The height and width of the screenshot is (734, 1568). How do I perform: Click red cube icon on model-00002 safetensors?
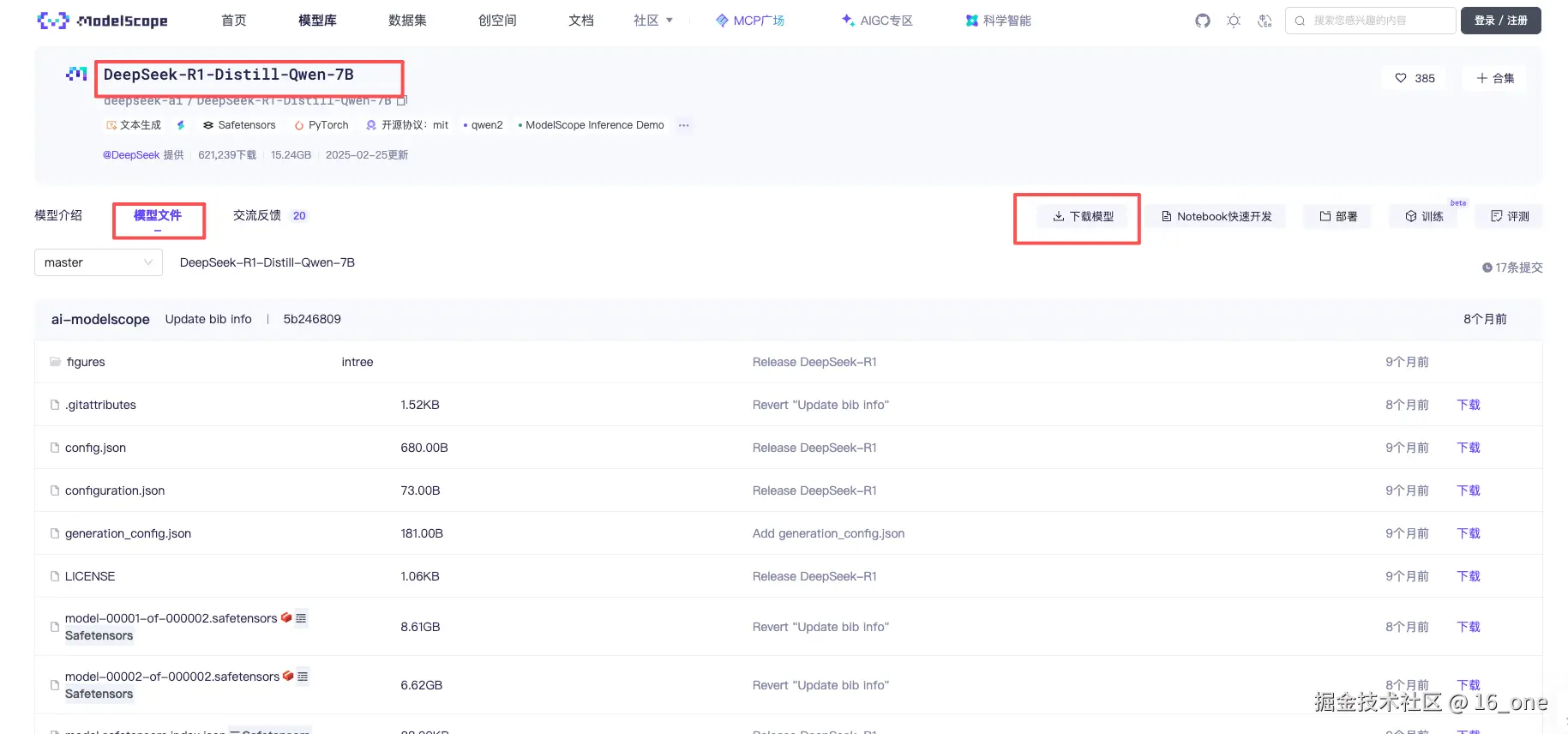[x=288, y=676]
